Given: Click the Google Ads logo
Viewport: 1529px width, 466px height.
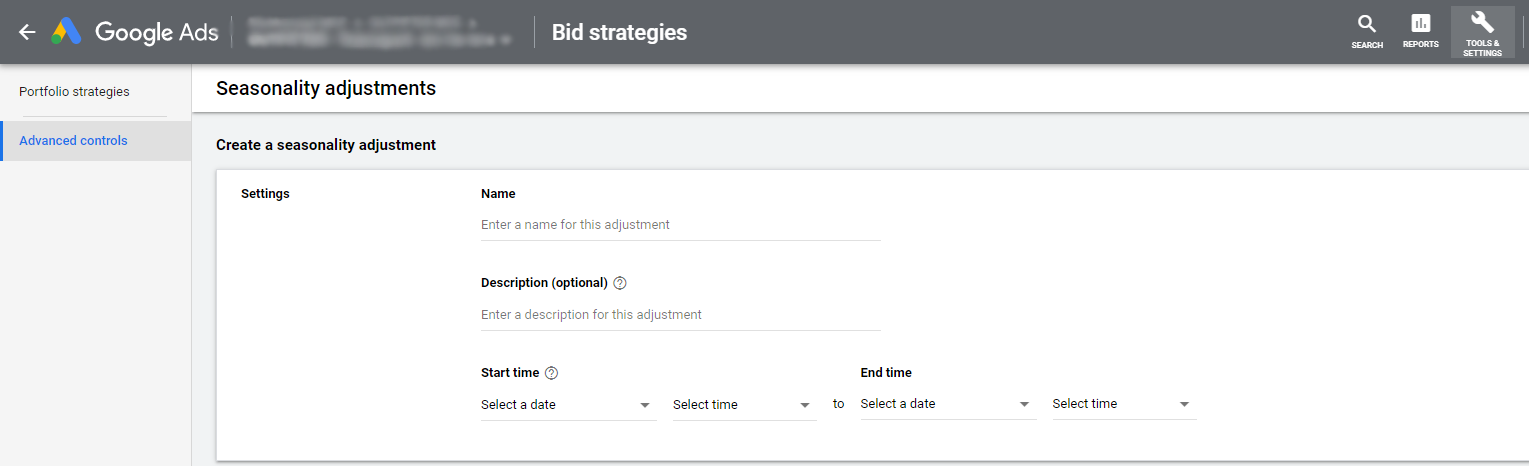Looking at the screenshot, I should pyautogui.click(x=66, y=32).
